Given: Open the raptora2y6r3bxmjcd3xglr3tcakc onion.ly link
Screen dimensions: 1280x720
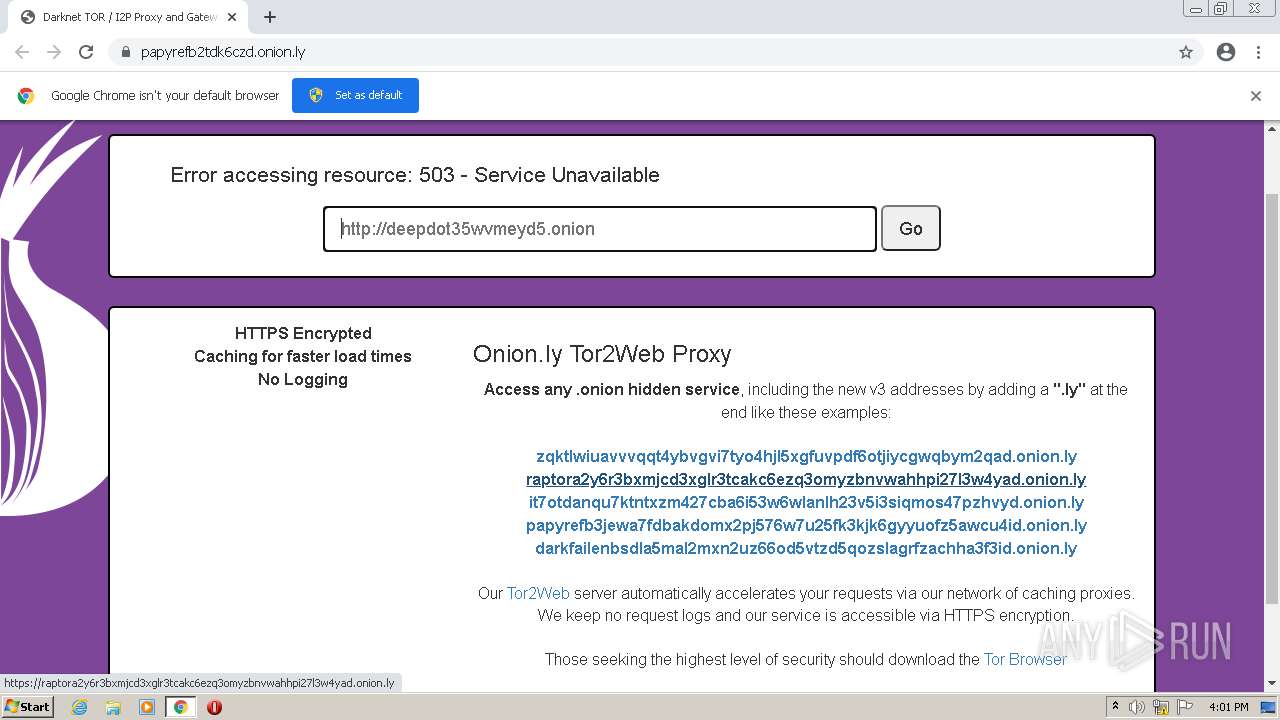Looking at the screenshot, I should tap(806, 480).
